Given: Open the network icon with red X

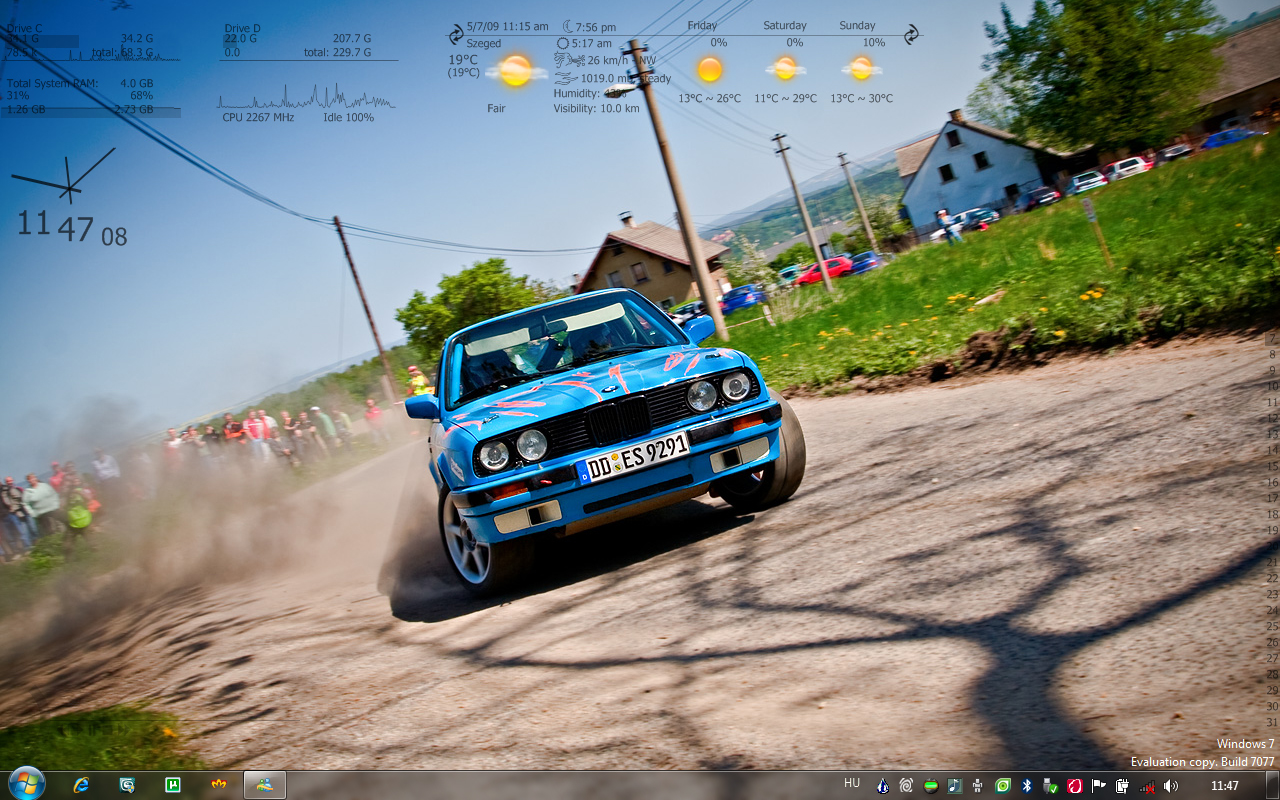Looking at the screenshot, I should (1147, 786).
